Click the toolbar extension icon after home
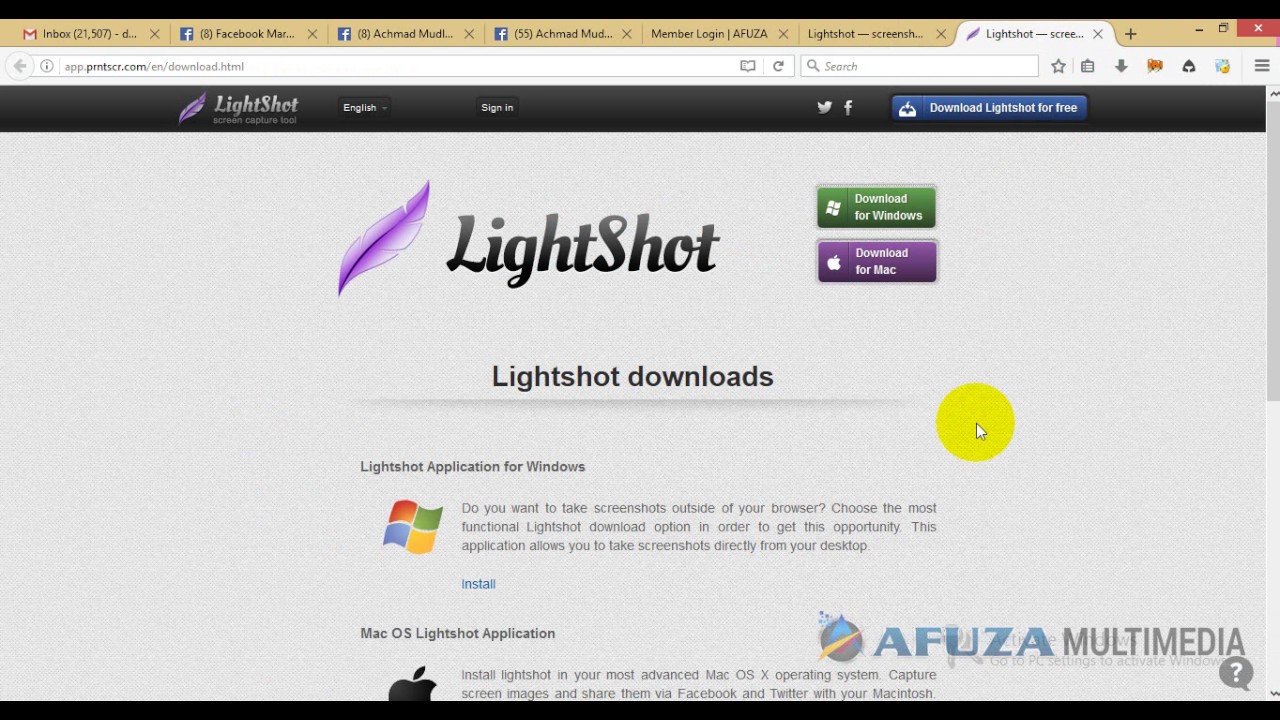Image resolution: width=1280 pixels, height=720 pixels. coord(1222,66)
